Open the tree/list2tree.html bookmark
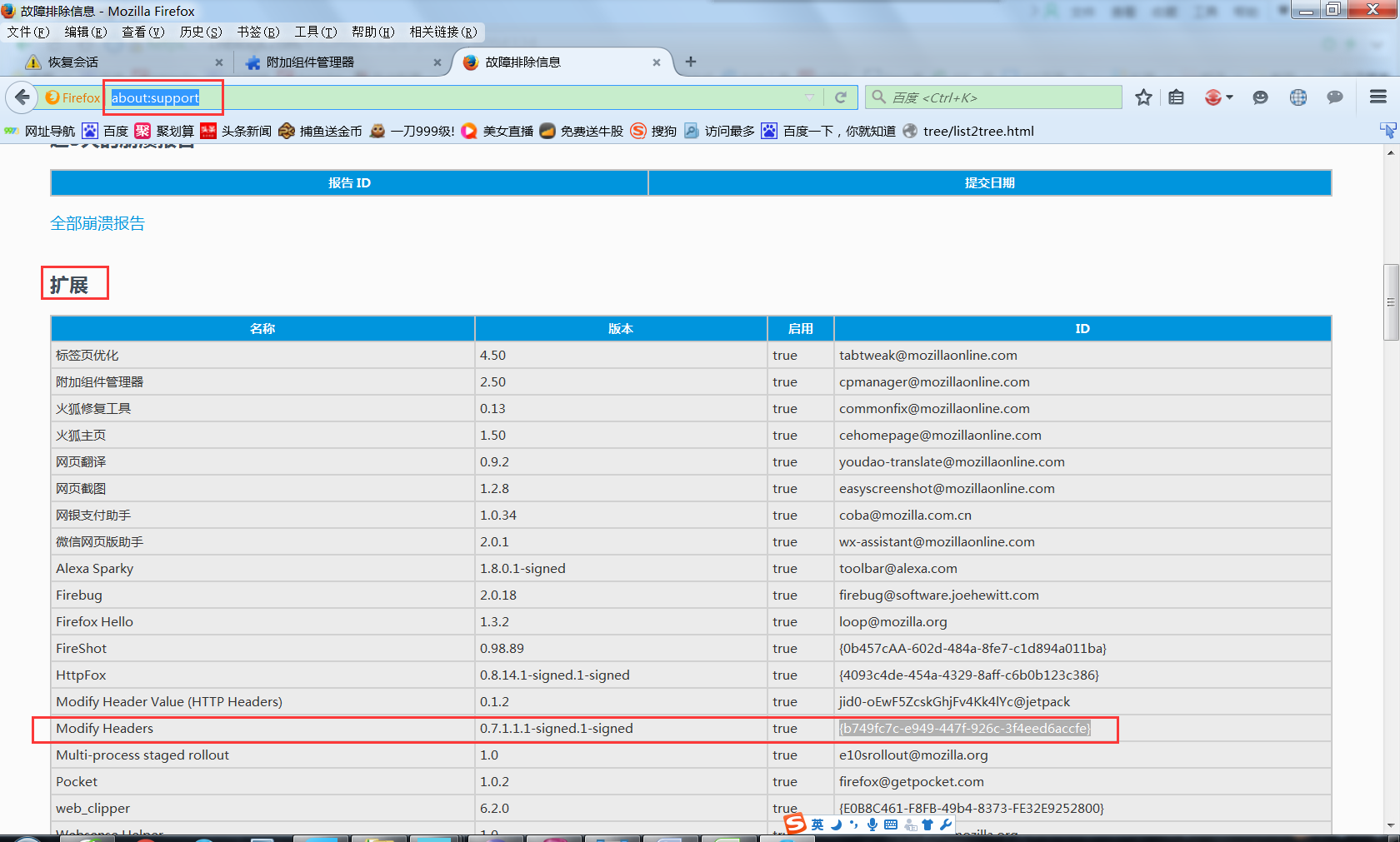Image resolution: width=1400 pixels, height=842 pixels. coord(968,131)
